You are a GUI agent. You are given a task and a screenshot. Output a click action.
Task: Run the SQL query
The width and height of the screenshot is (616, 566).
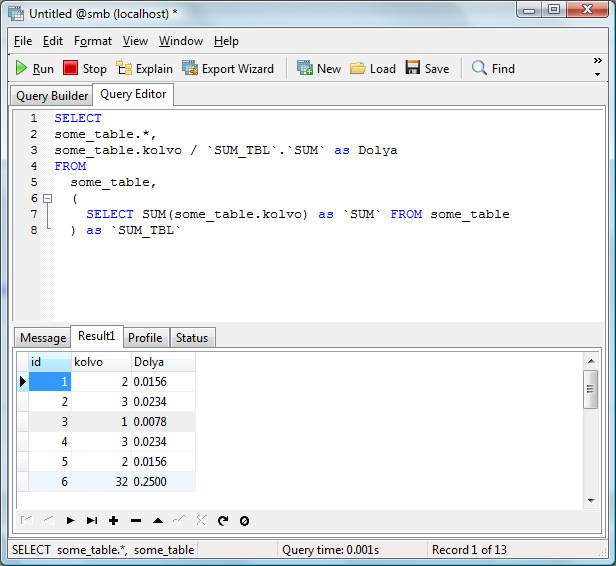click(34, 69)
